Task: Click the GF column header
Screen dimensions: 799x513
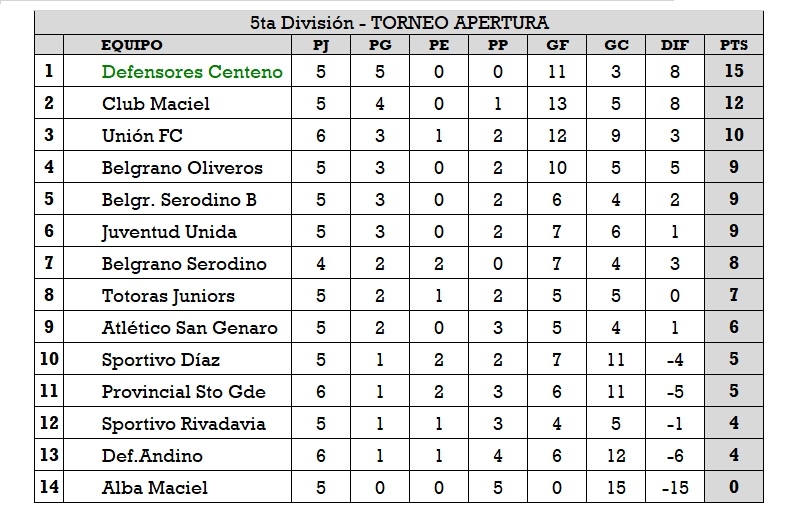Action: coord(557,45)
